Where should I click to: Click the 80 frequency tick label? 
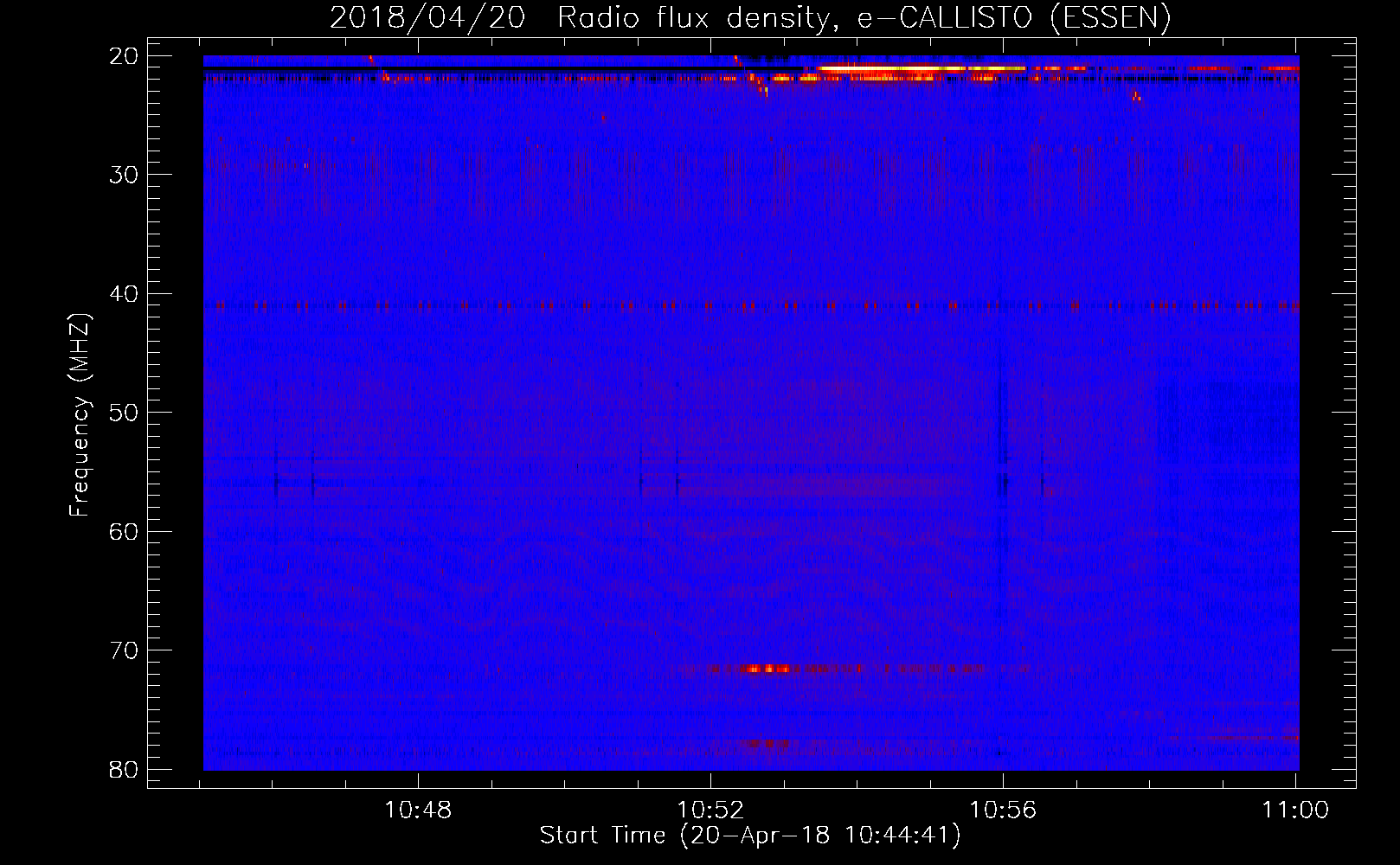[125, 770]
